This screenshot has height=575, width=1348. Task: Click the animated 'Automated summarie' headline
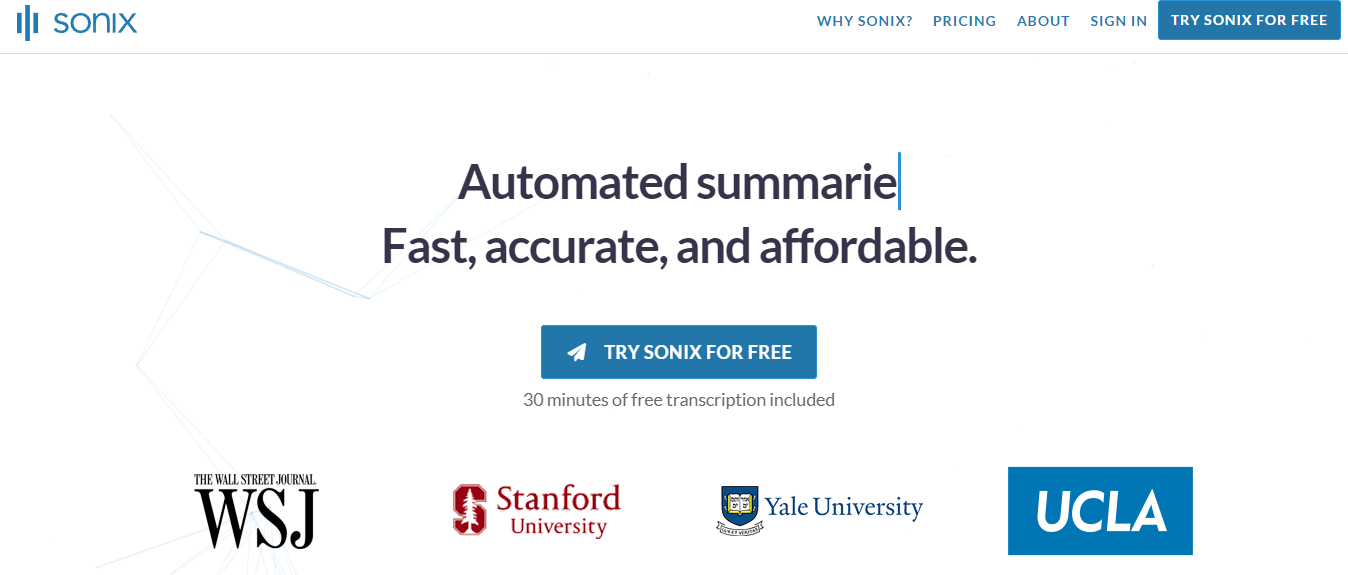677,182
